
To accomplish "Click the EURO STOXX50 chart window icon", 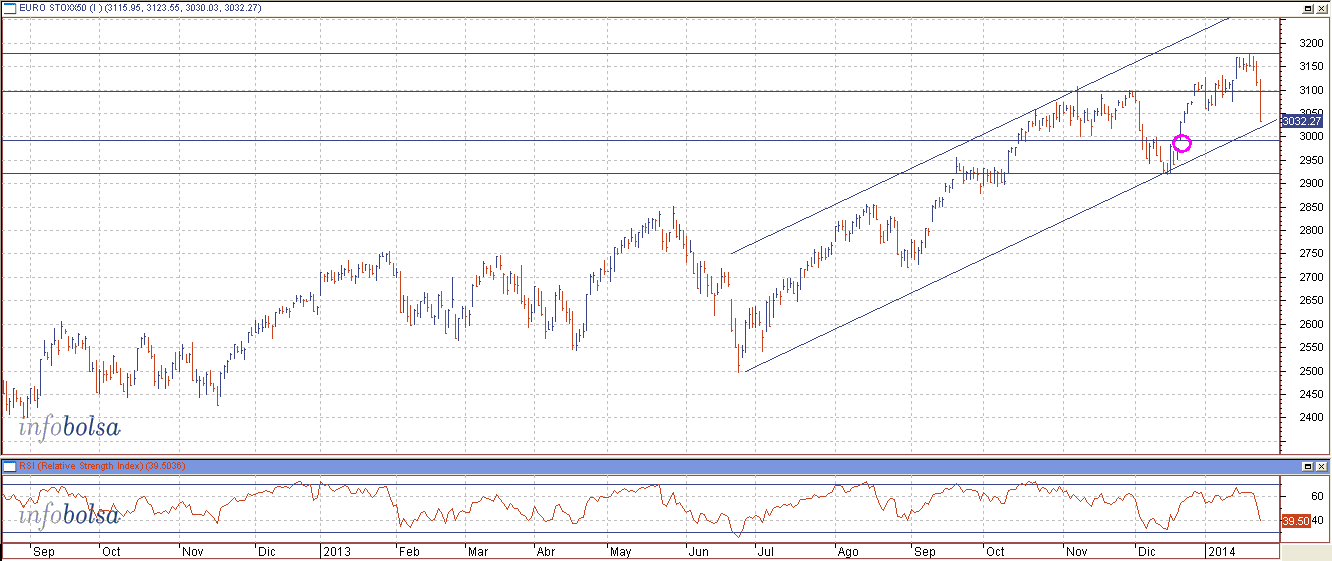I will point(8,8).
